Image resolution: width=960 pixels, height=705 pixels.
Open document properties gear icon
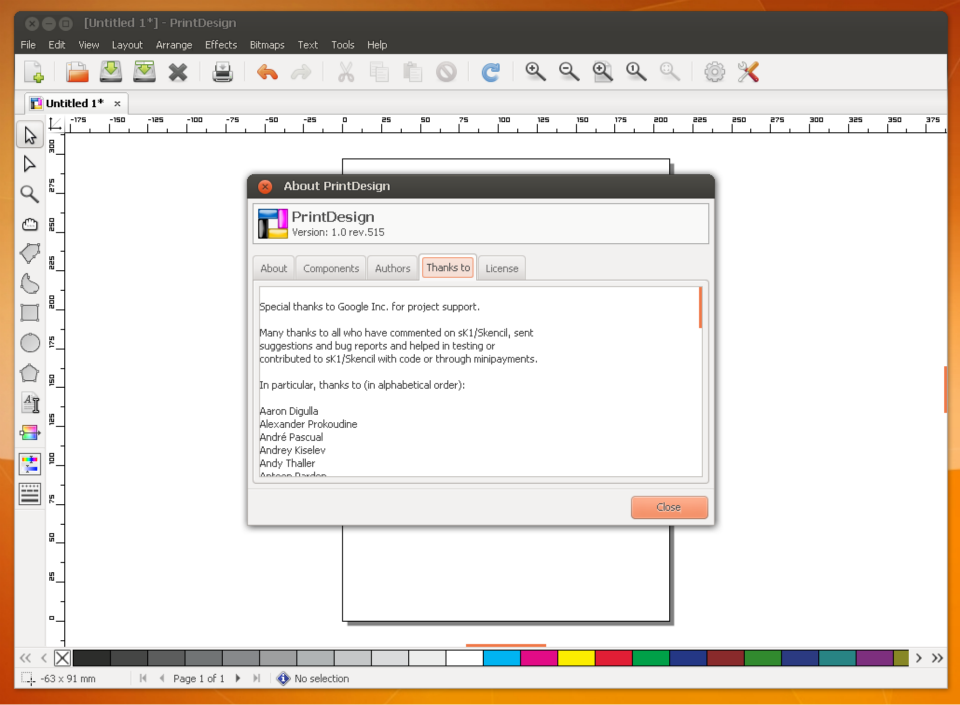714,72
